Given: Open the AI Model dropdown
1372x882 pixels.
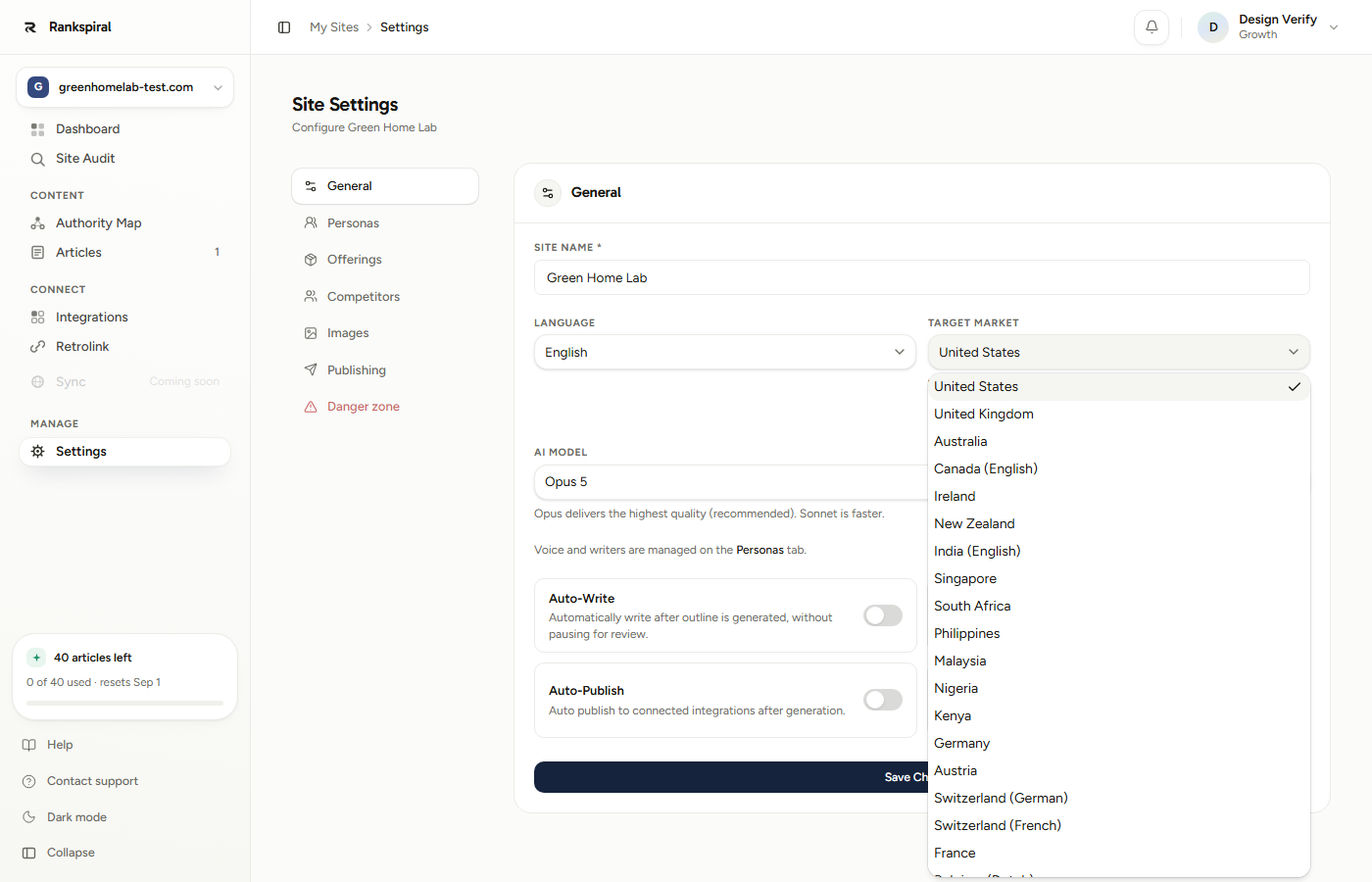Looking at the screenshot, I should [x=730, y=482].
